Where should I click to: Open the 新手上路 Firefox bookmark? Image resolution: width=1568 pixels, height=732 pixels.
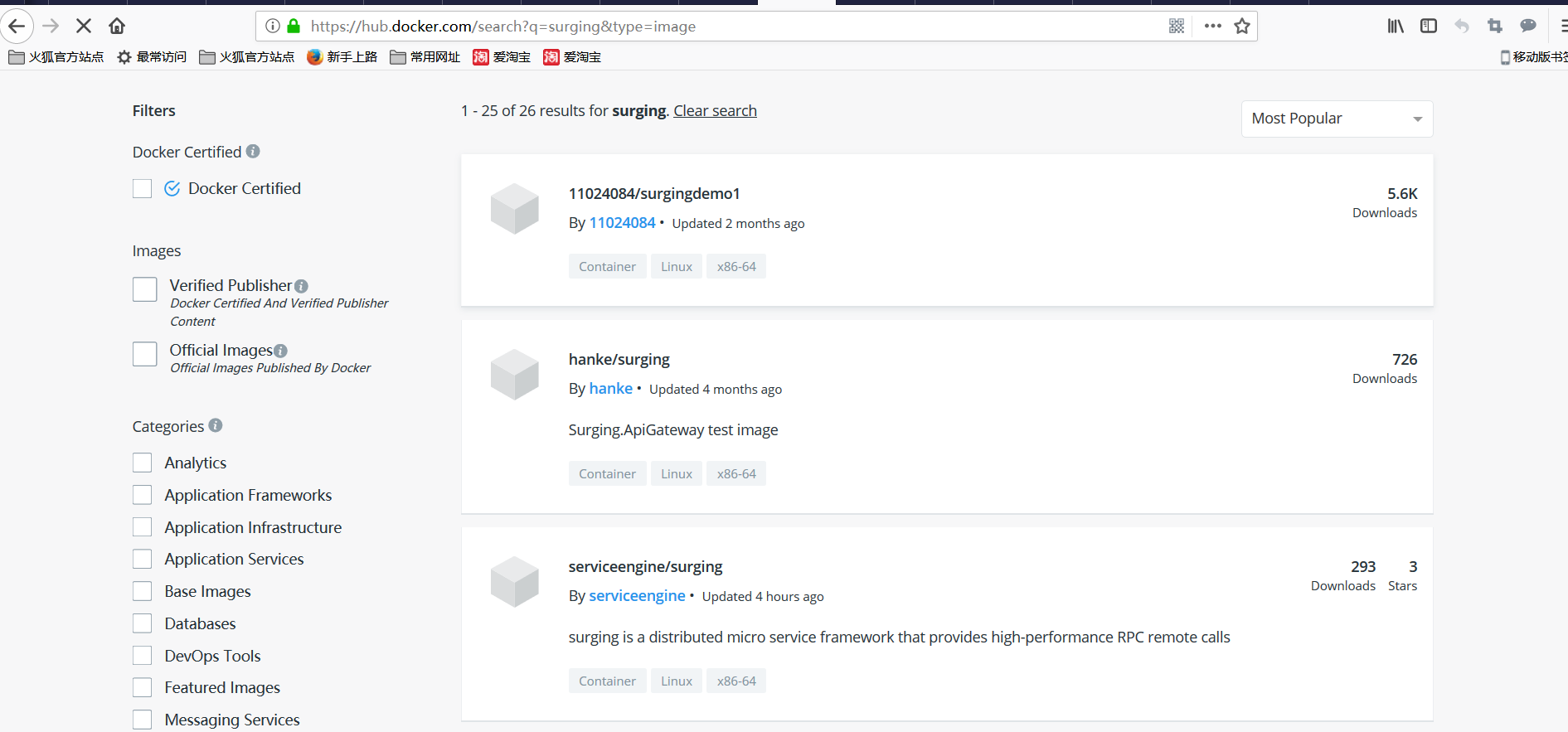click(x=342, y=57)
